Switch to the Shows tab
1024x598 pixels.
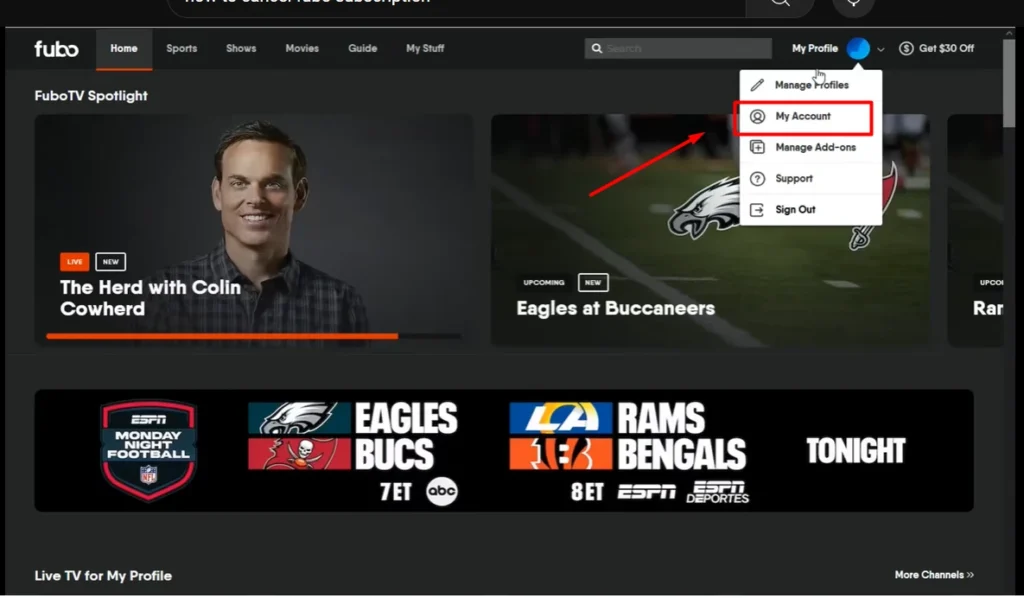[241, 49]
